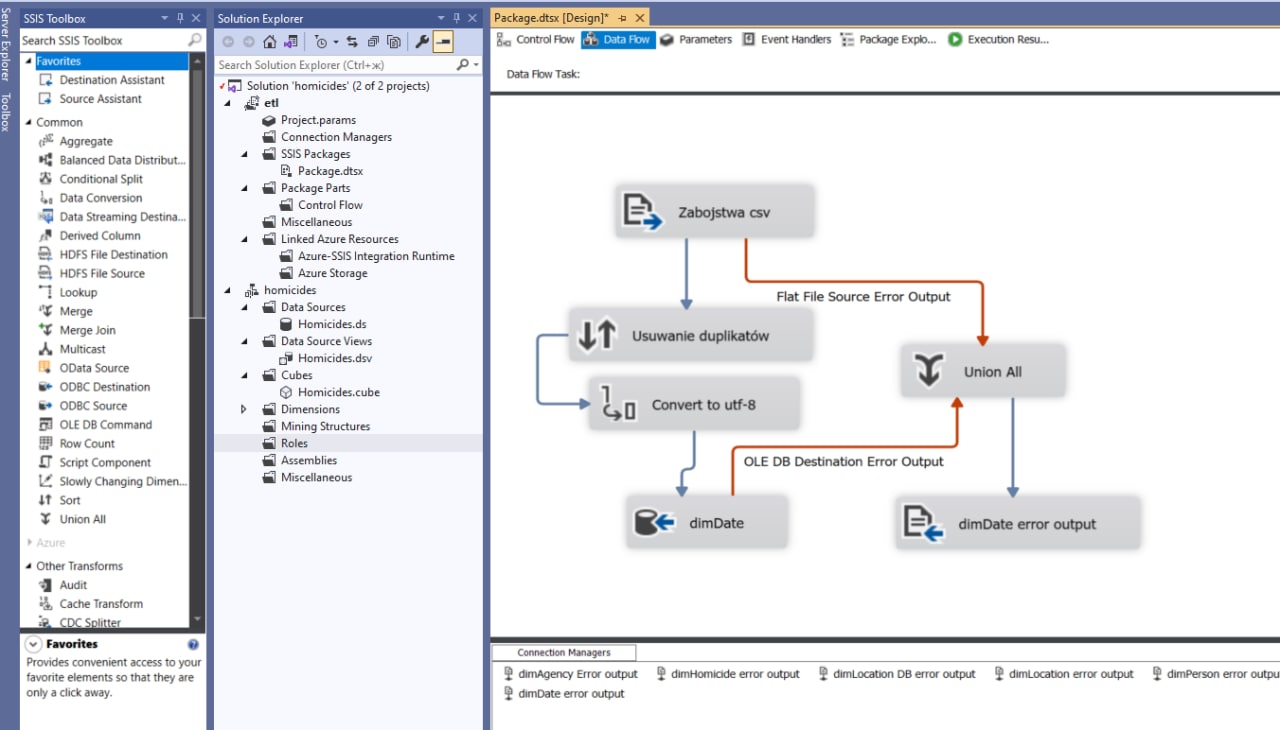The width and height of the screenshot is (1280, 730).
Task: Collapse the Linked Azure Resources node
Action: coord(244,239)
